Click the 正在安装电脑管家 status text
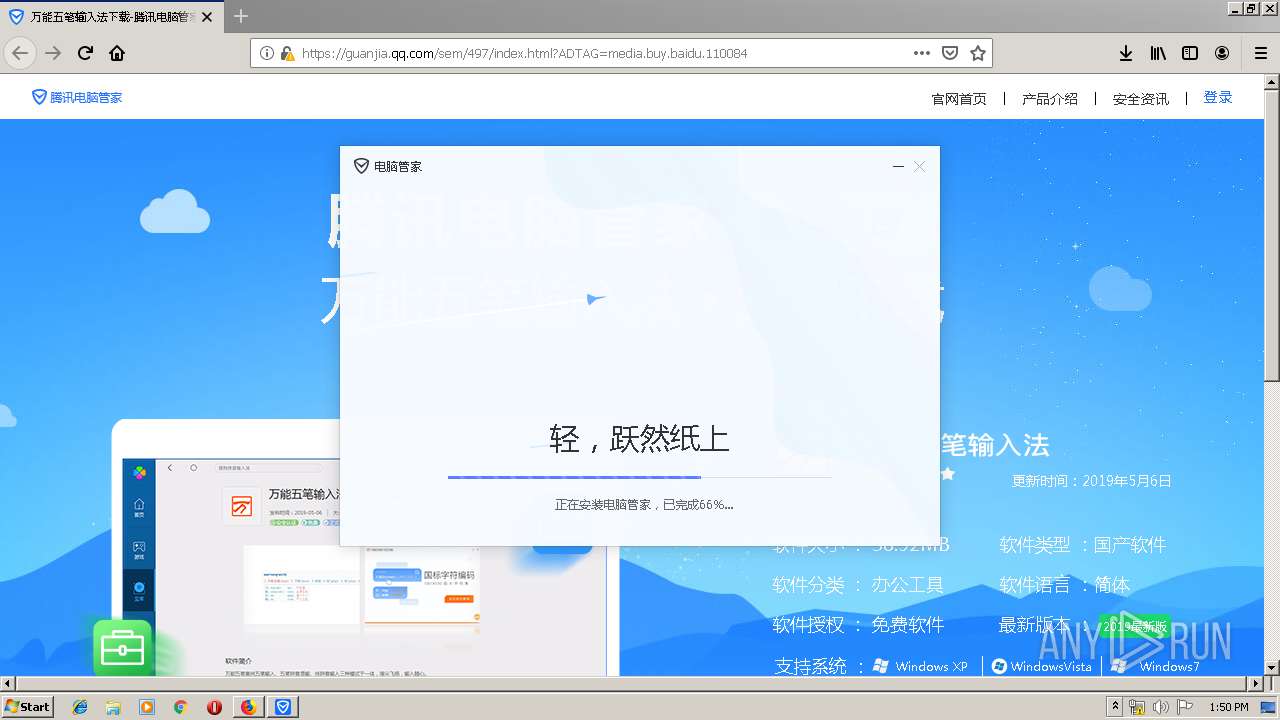This screenshot has height=720, width=1280. pyautogui.click(x=644, y=505)
